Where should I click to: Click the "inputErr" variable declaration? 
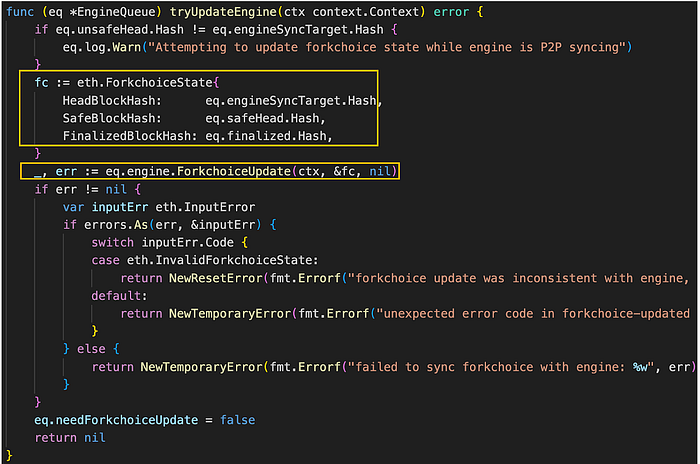(x=120, y=208)
